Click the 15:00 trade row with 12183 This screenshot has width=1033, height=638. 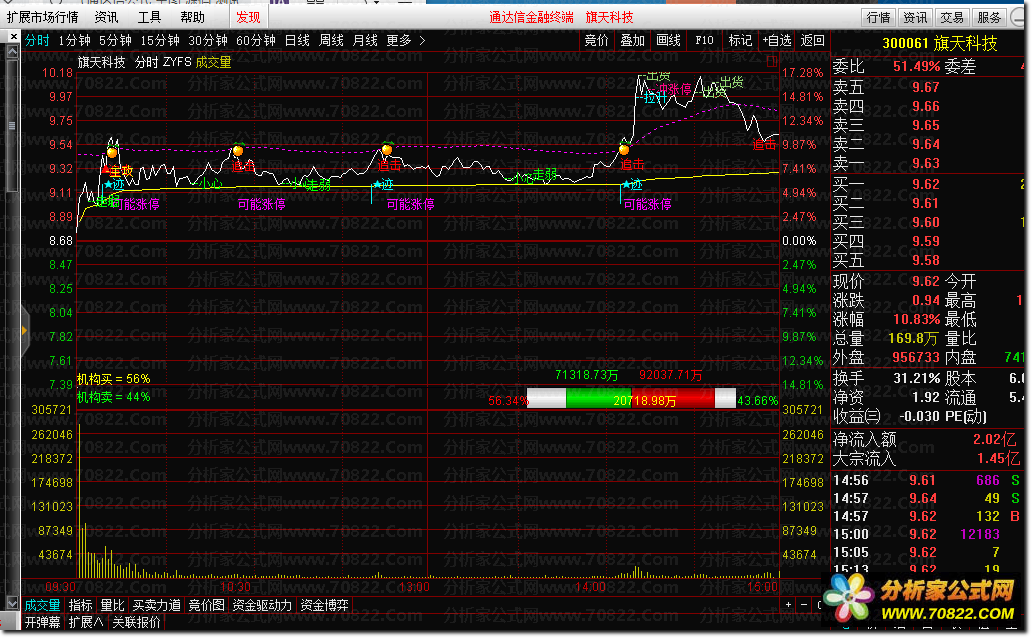(x=927, y=535)
